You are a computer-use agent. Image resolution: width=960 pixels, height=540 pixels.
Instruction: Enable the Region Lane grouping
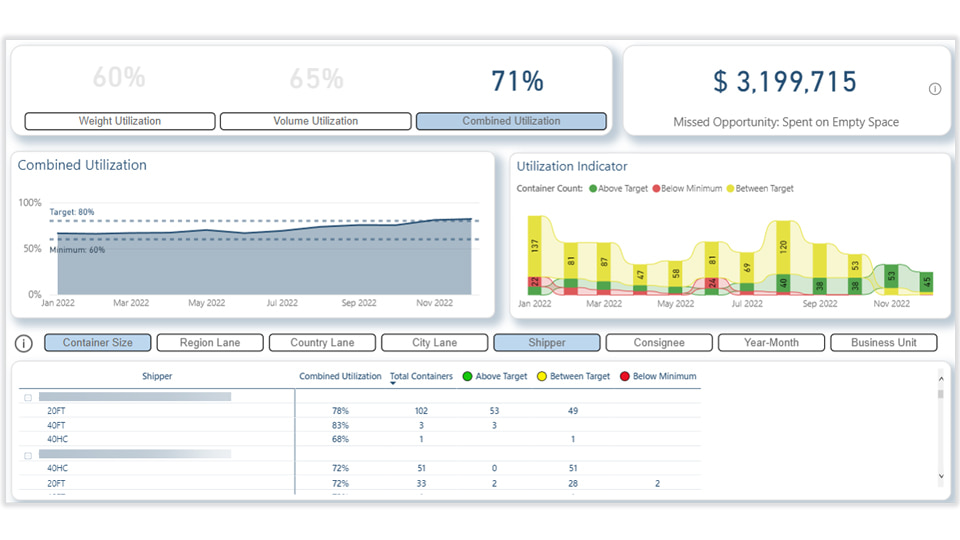pos(210,343)
